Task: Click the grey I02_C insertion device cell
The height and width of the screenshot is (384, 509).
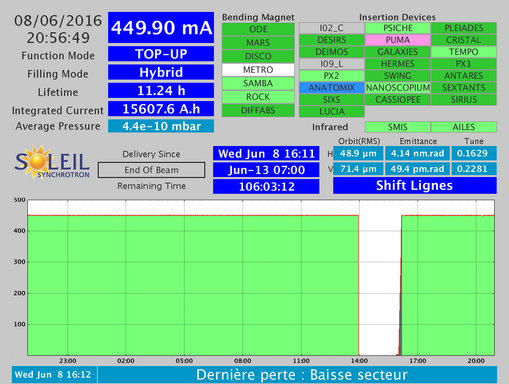Action: [331, 28]
